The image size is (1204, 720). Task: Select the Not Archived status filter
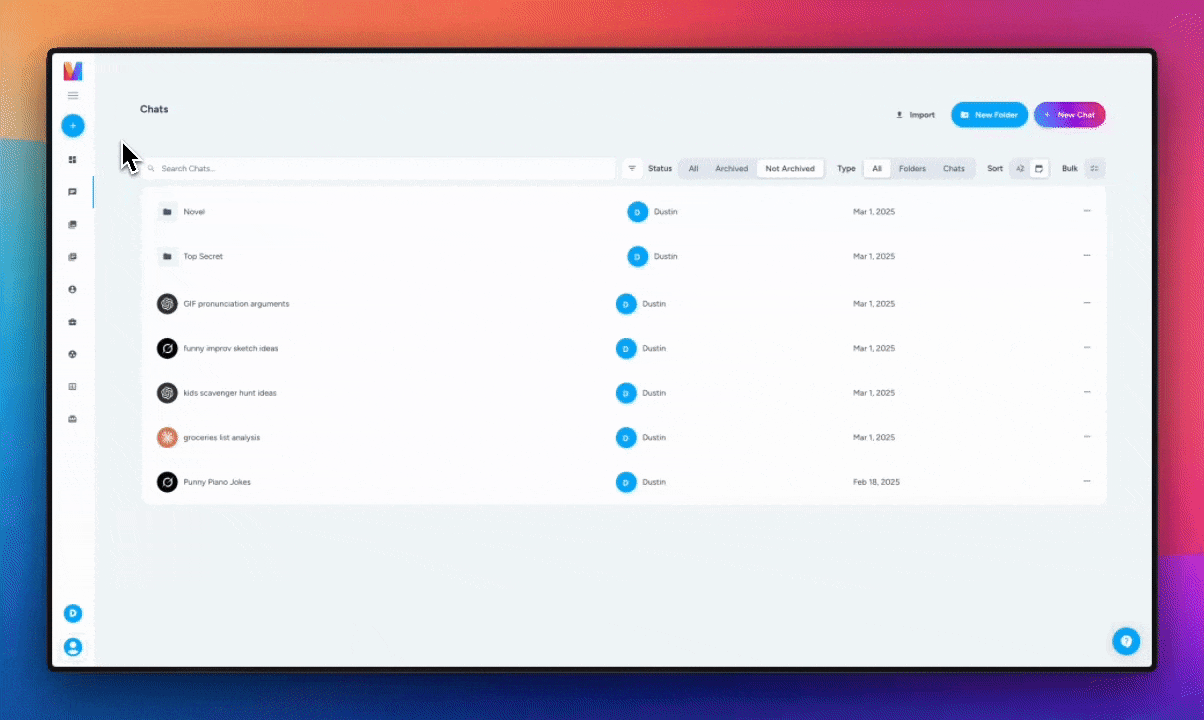tap(790, 169)
